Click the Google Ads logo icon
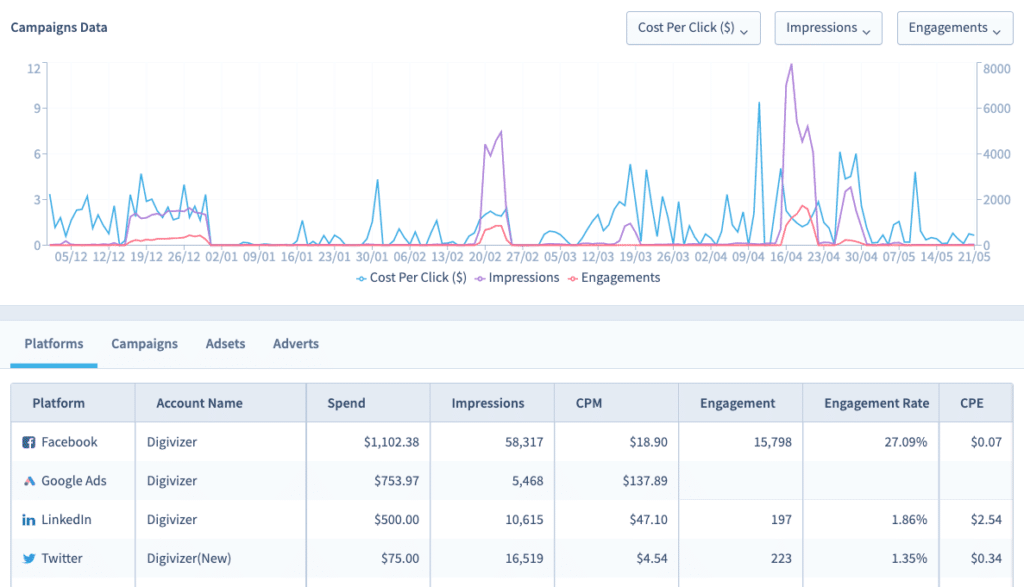Image resolution: width=1024 pixels, height=587 pixels. point(29,481)
